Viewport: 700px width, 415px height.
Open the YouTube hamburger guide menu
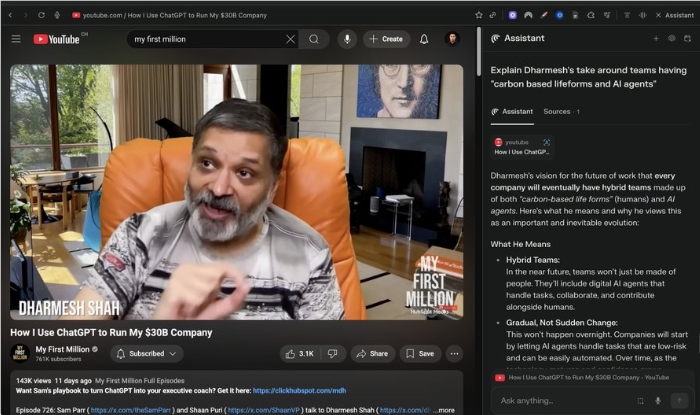pos(16,39)
